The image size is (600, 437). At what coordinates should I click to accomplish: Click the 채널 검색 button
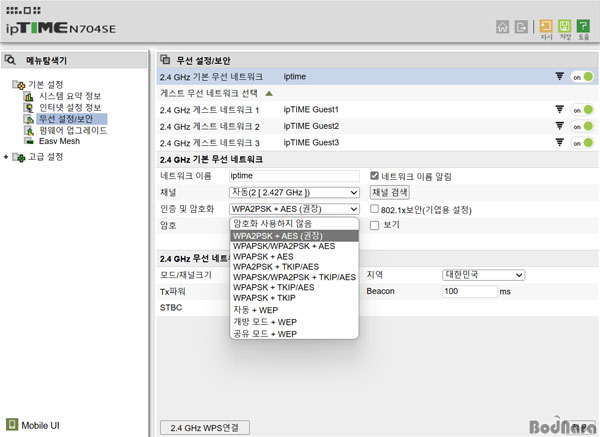[390, 192]
